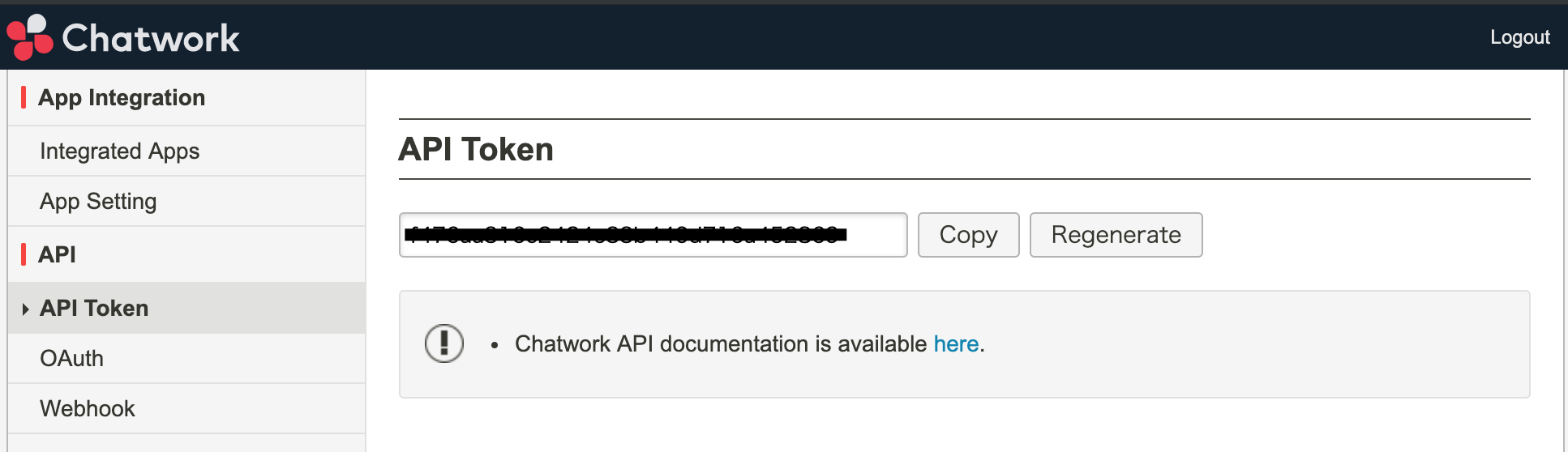Open API documentation via the 'here' link
Screen dimensions: 1568x452
[x=956, y=344]
